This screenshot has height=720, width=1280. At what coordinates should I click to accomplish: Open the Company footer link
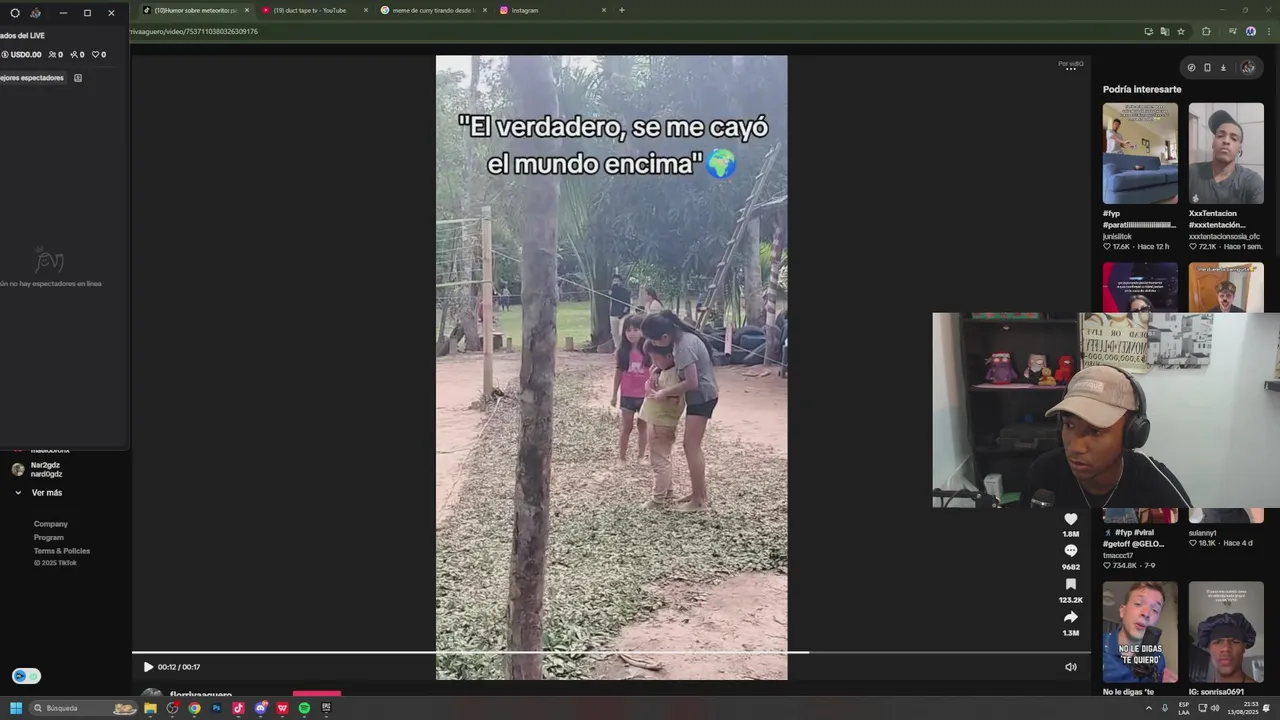51,524
